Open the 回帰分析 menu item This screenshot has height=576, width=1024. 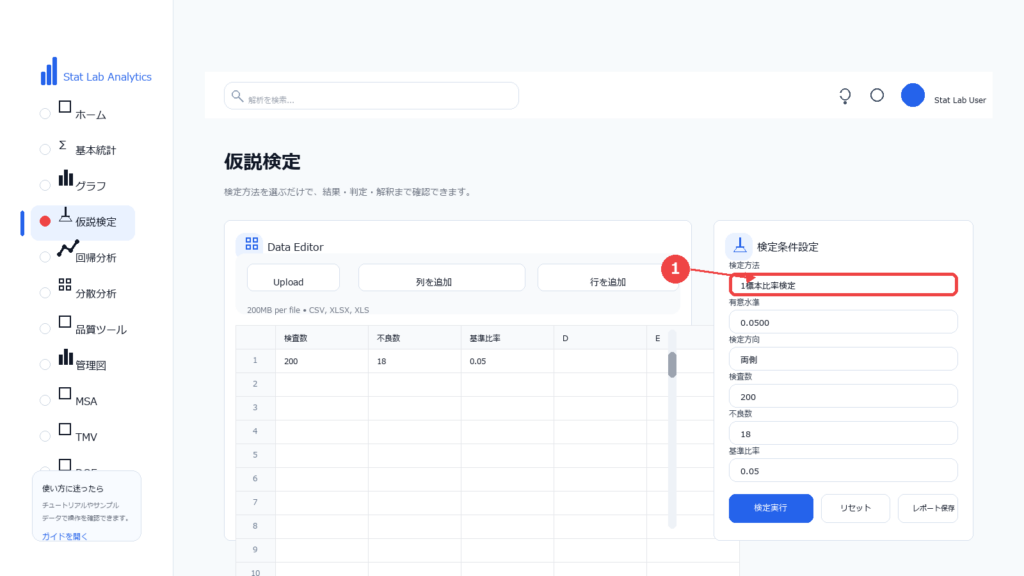pyautogui.click(x=95, y=258)
